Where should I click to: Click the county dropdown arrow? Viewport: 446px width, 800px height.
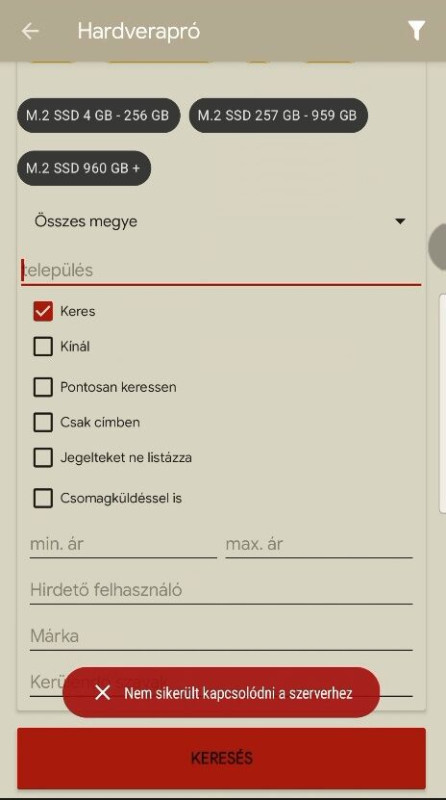(400, 221)
